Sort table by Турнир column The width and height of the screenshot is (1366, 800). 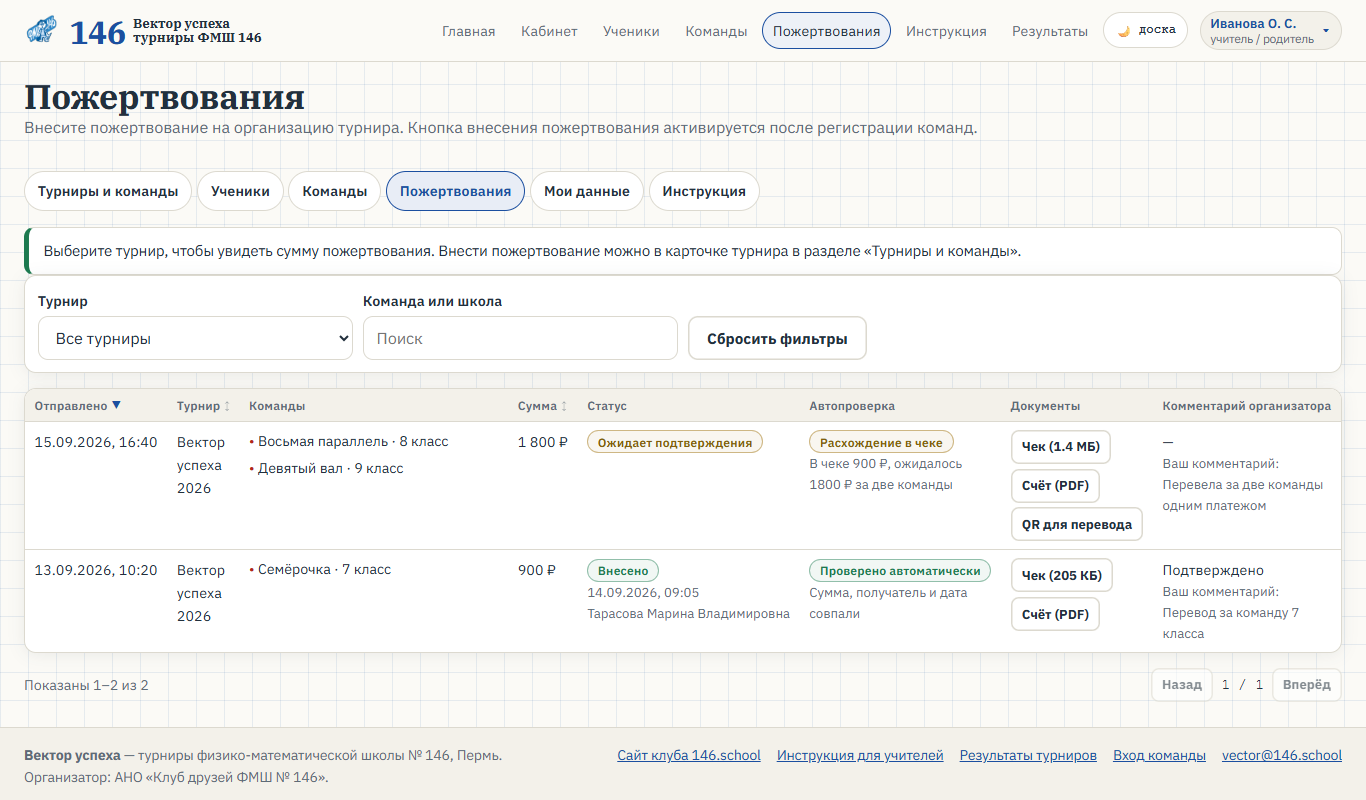[204, 406]
